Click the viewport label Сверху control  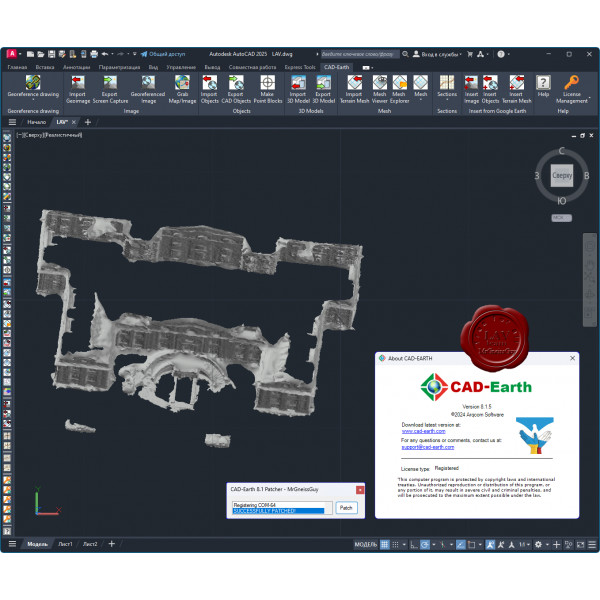(x=34, y=135)
